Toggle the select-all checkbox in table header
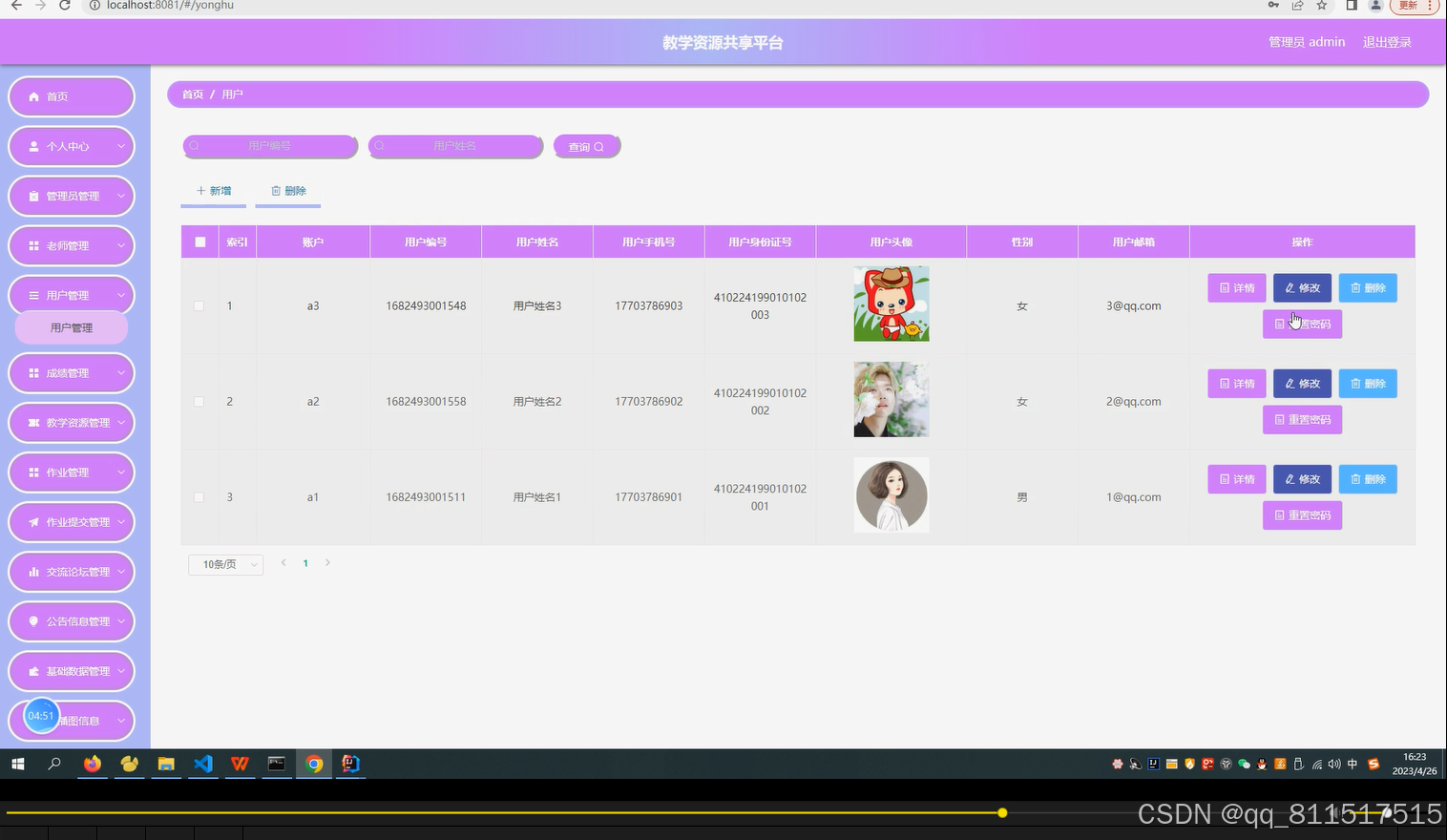 (200, 242)
